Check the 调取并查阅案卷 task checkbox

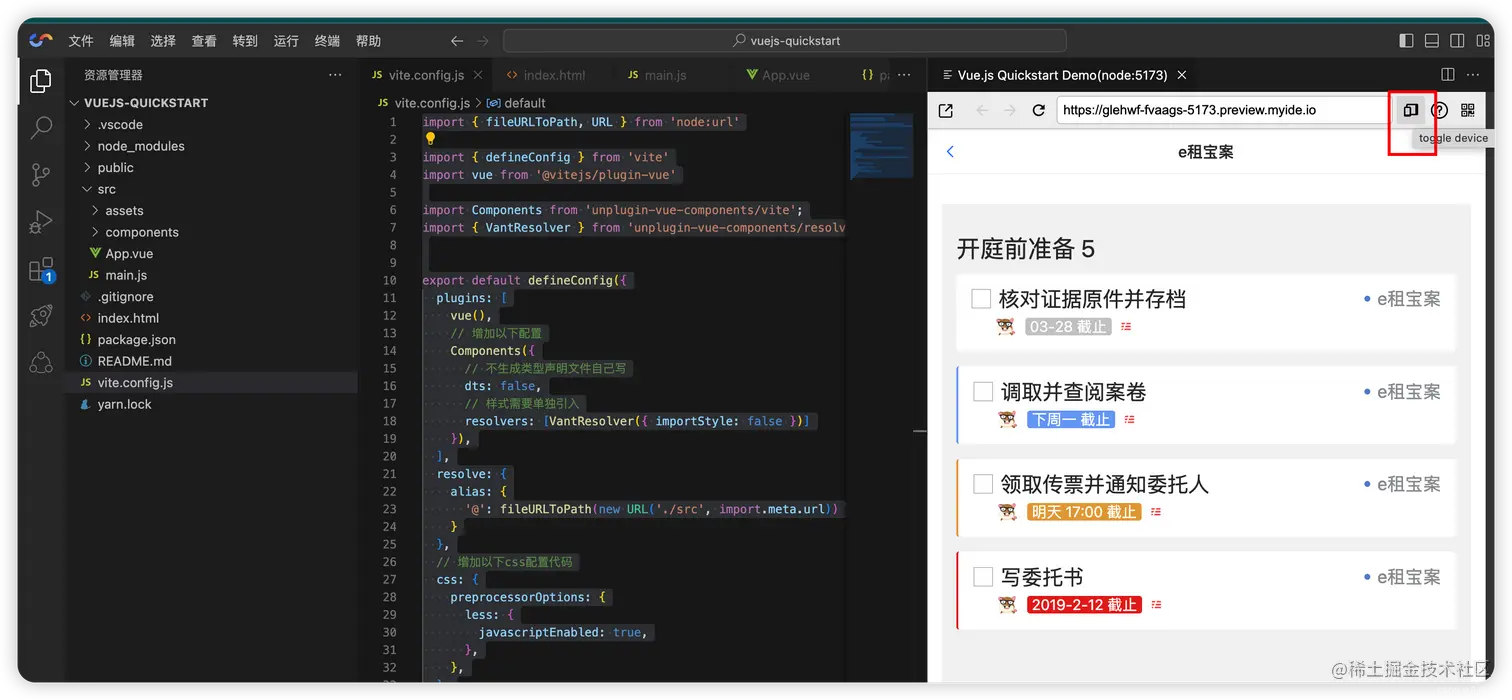(x=983, y=392)
